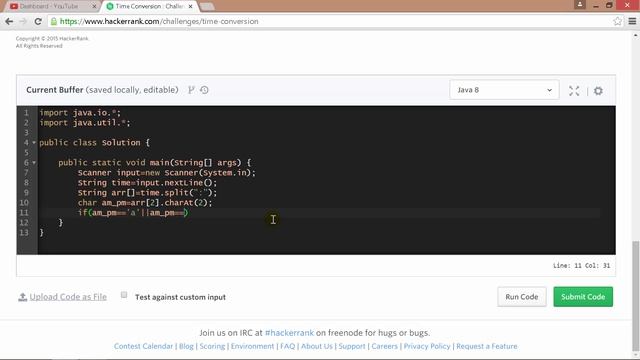Open the Chrome user profile icon
The width and height of the screenshot is (640, 360).
click(x=580, y=5)
